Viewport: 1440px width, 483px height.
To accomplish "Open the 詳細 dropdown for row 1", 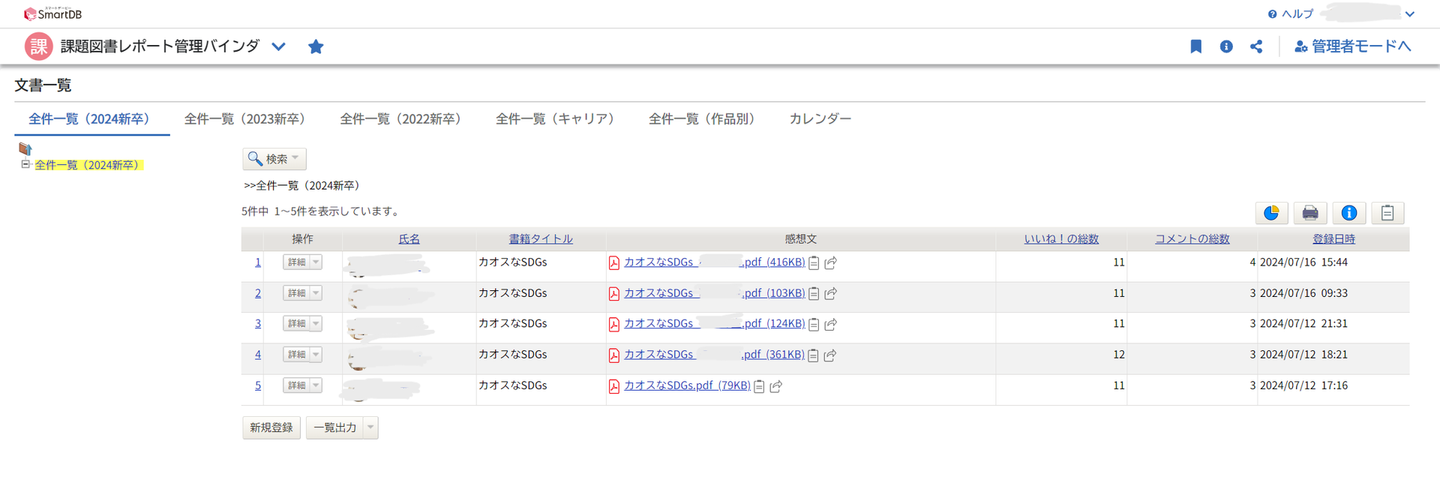I will pos(316,263).
